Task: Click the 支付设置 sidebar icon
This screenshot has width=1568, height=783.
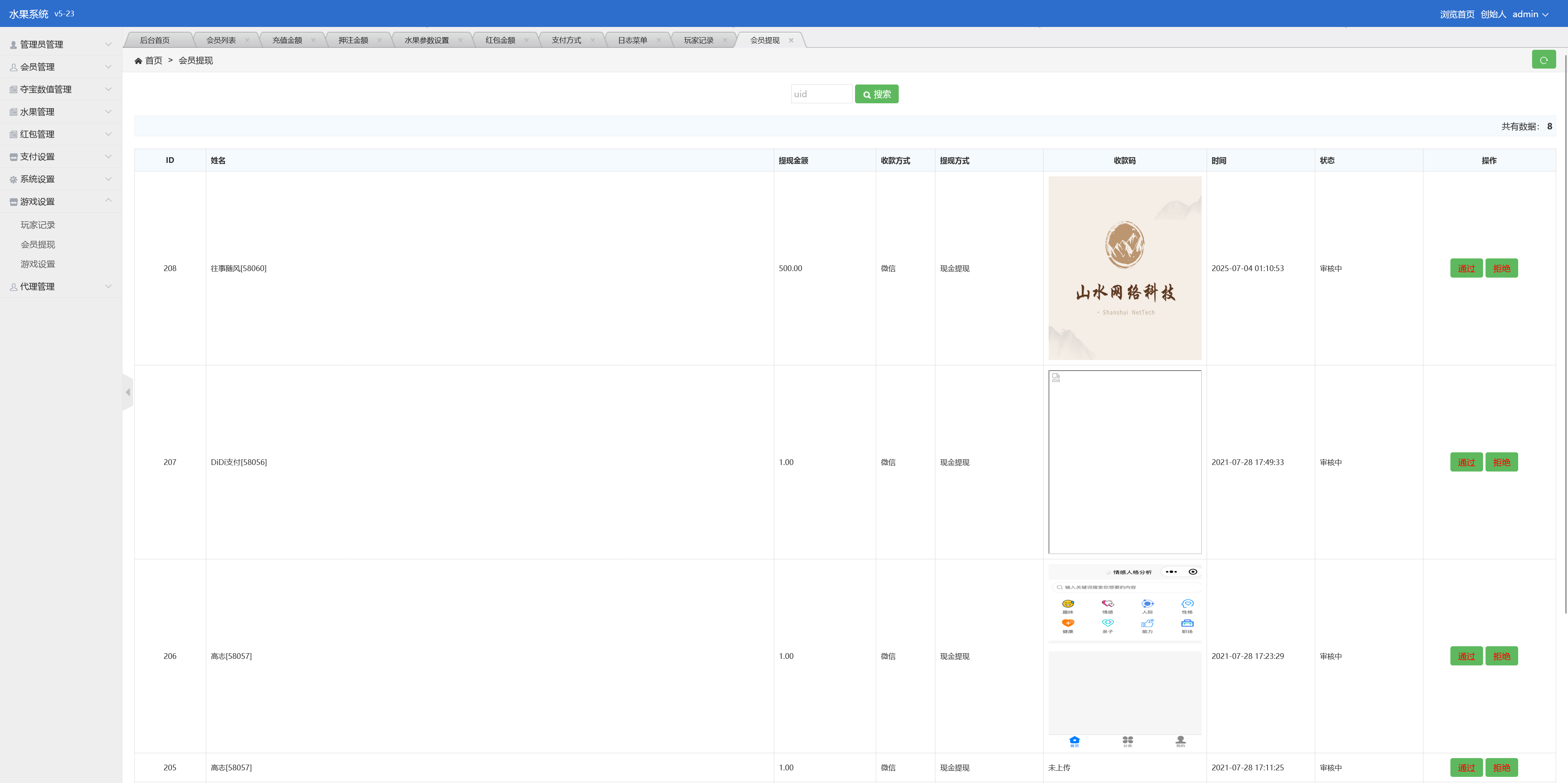Action: coord(13,157)
